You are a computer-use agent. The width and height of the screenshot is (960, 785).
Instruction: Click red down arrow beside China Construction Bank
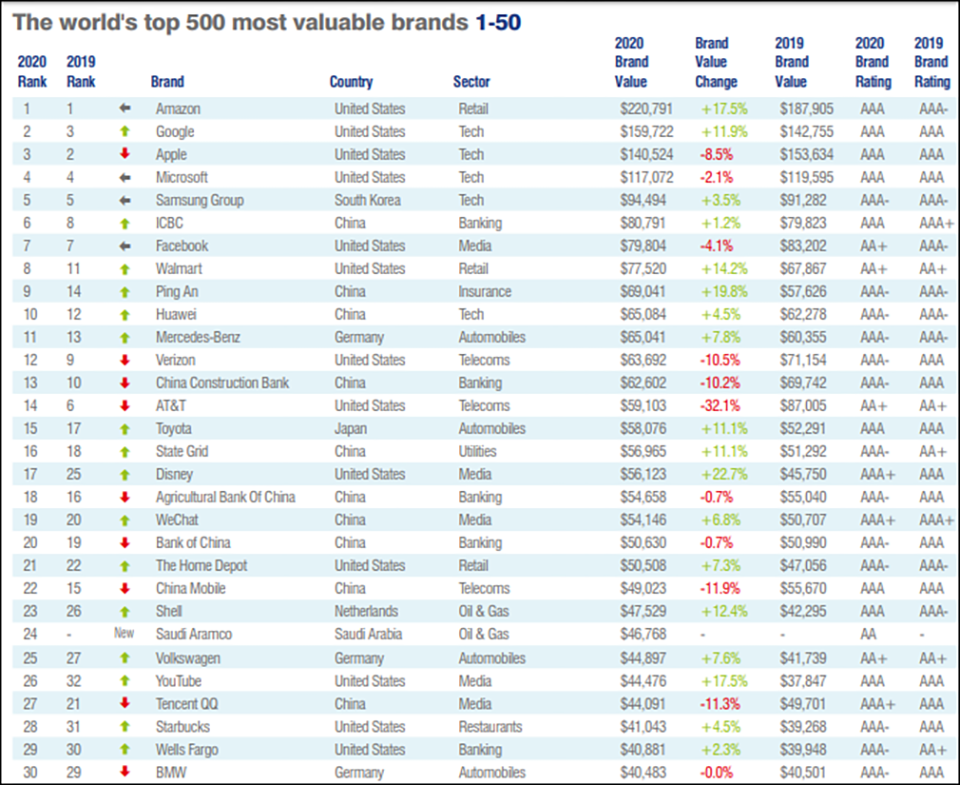pyautogui.click(x=125, y=383)
